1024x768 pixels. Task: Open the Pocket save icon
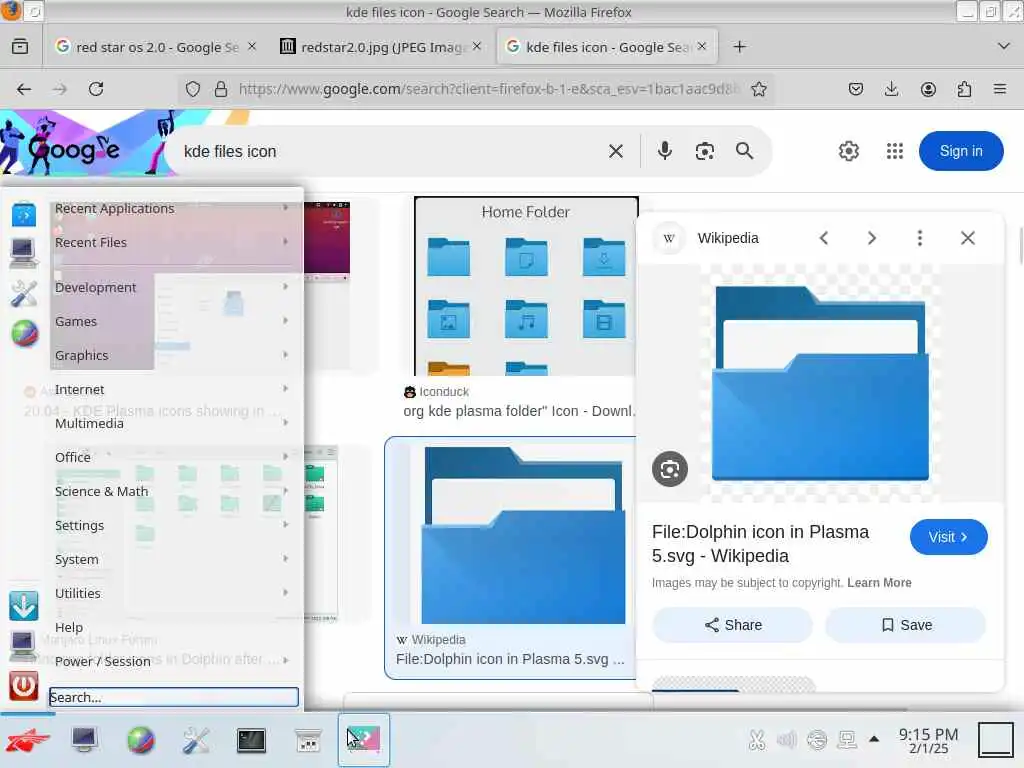pyautogui.click(x=856, y=89)
